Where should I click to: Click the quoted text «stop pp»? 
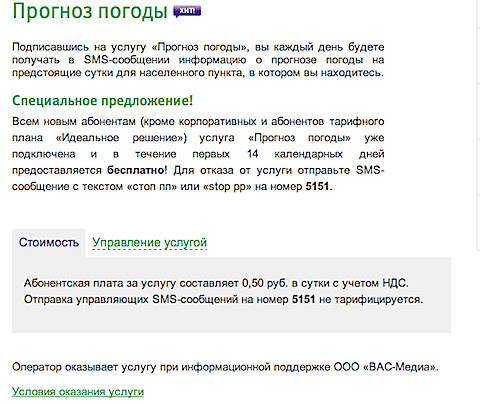(227, 186)
